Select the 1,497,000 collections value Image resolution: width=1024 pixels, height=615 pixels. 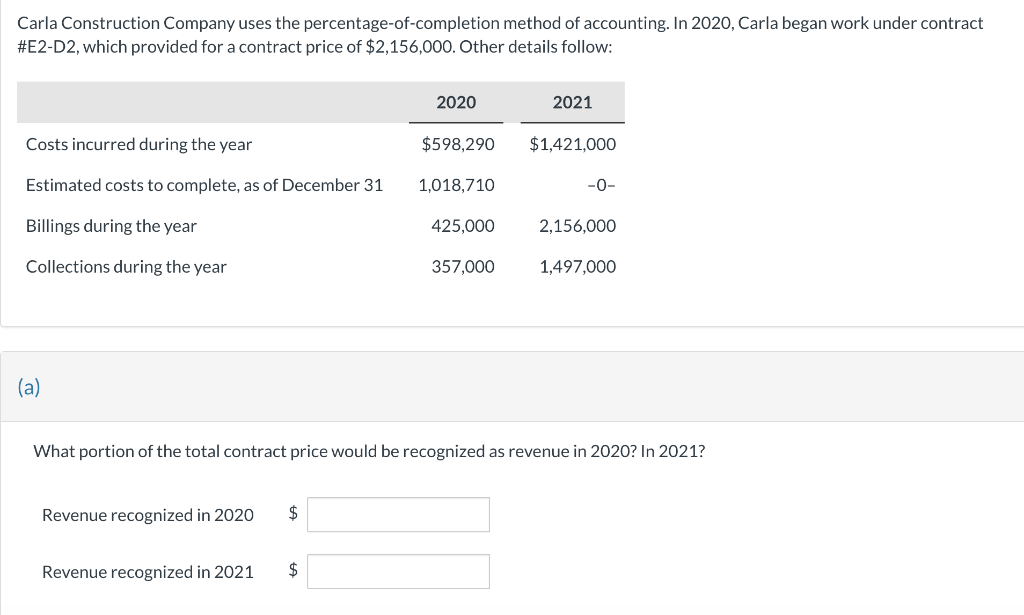577,267
